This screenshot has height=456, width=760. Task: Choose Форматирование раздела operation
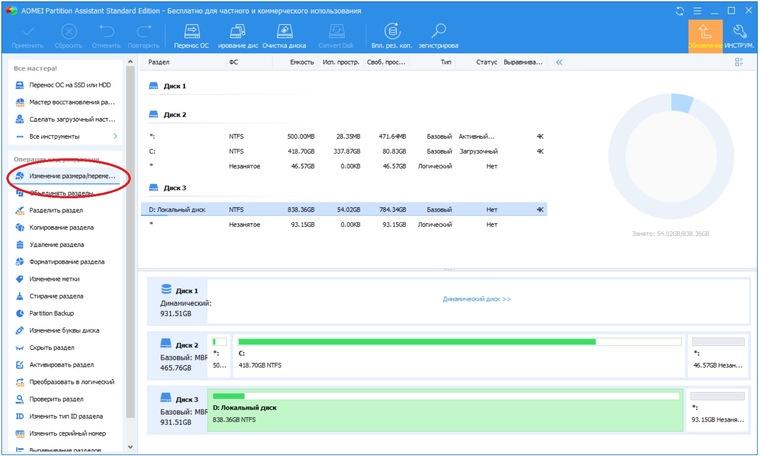pos(60,262)
